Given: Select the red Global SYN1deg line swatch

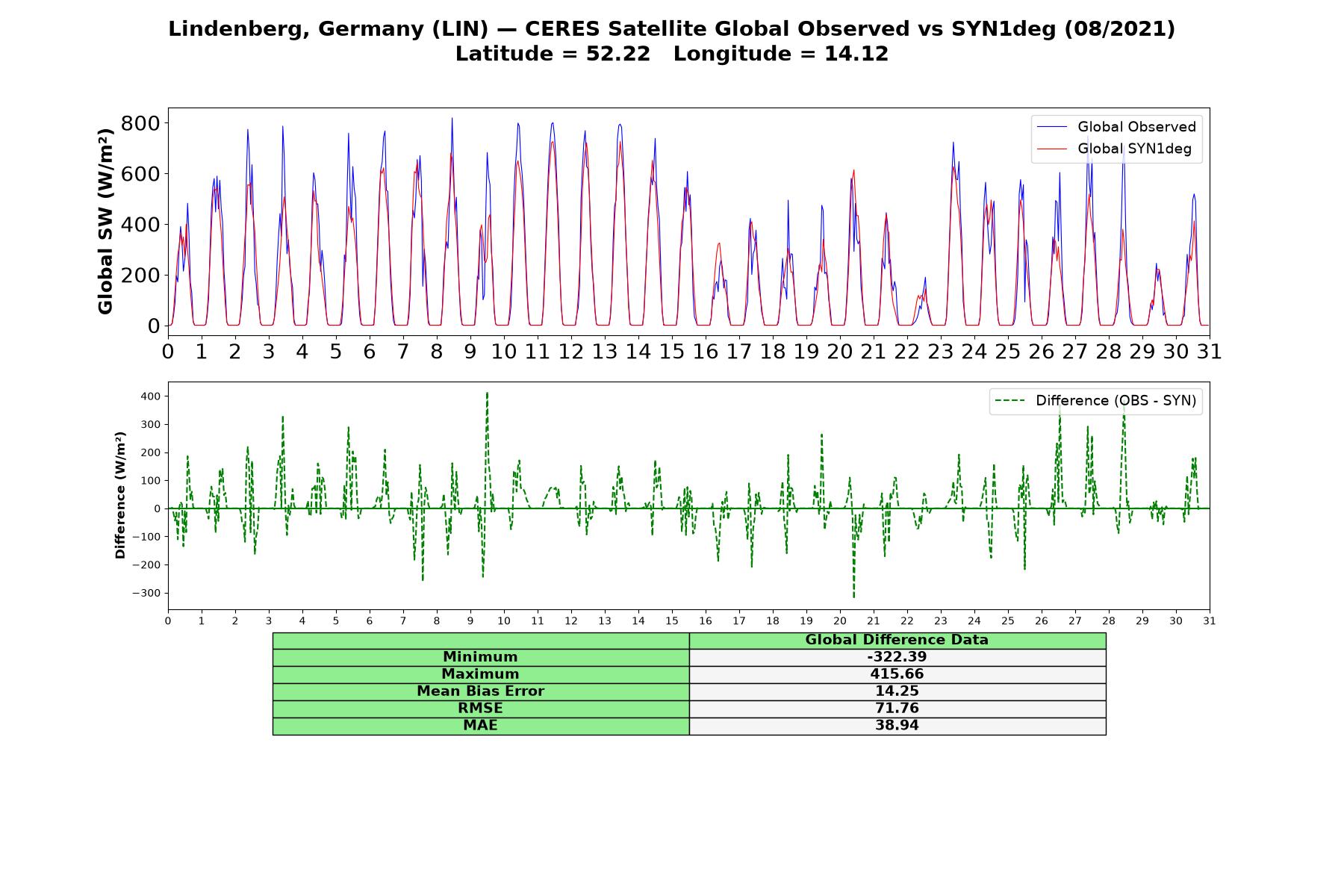Looking at the screenshot, I should (x=1052, y=149).
